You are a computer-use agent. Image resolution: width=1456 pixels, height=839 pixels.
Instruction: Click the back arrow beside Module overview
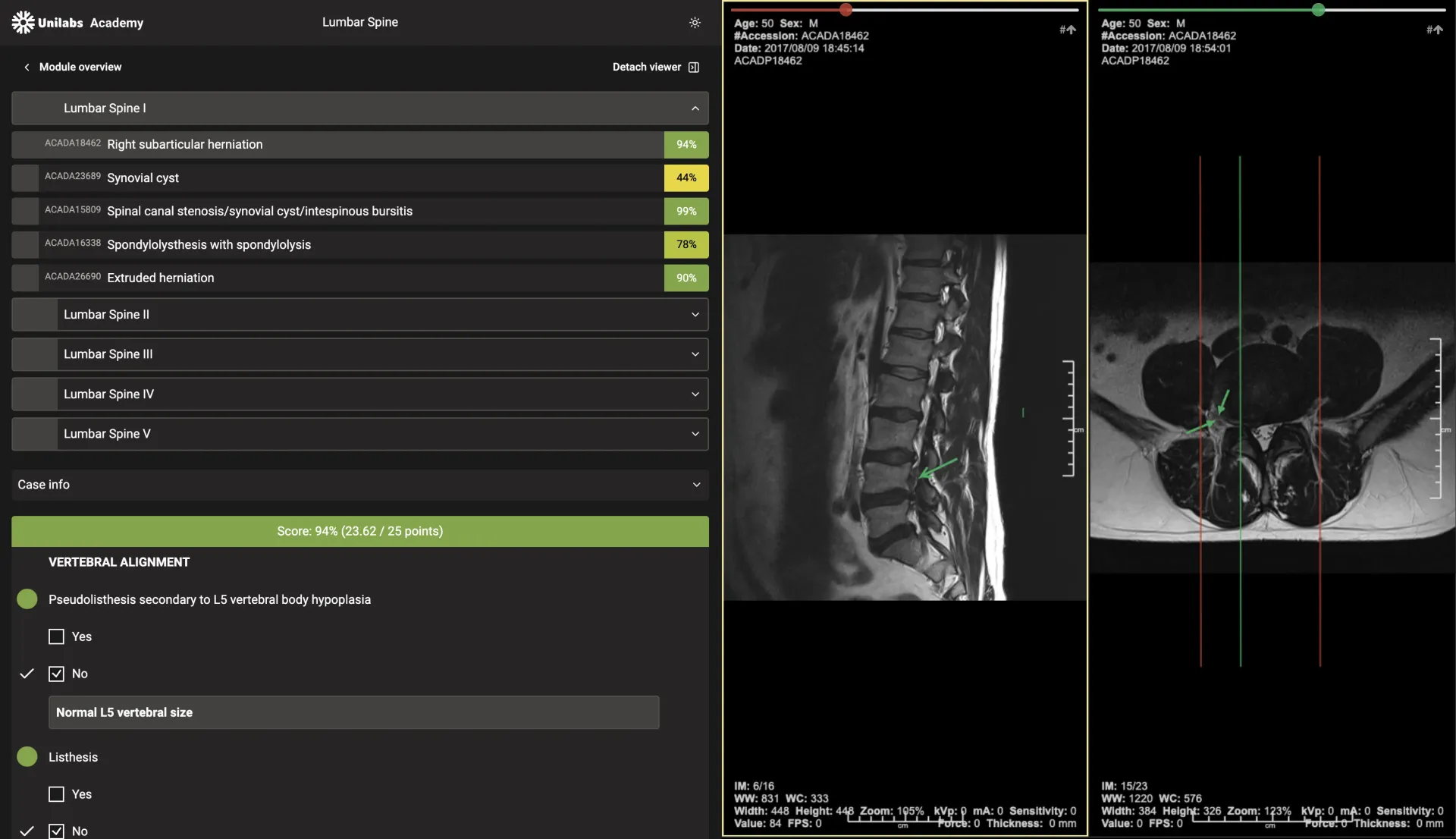[27, 68]
